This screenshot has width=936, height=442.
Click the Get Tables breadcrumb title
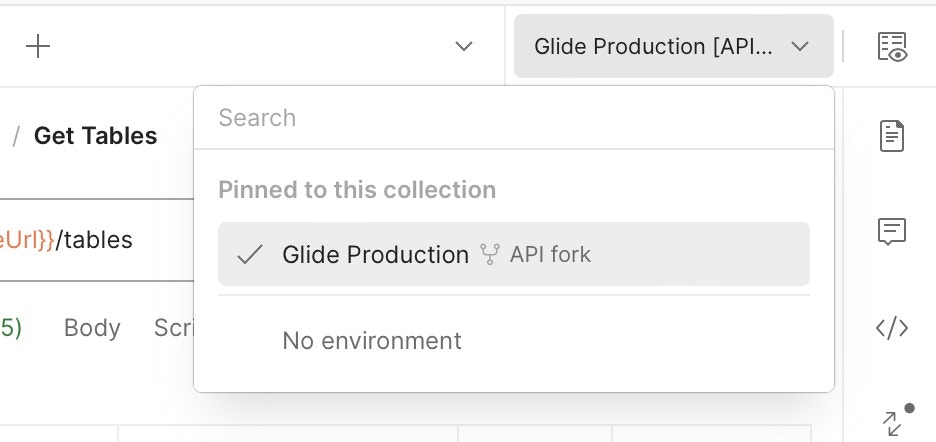click(x=95, y=136)
